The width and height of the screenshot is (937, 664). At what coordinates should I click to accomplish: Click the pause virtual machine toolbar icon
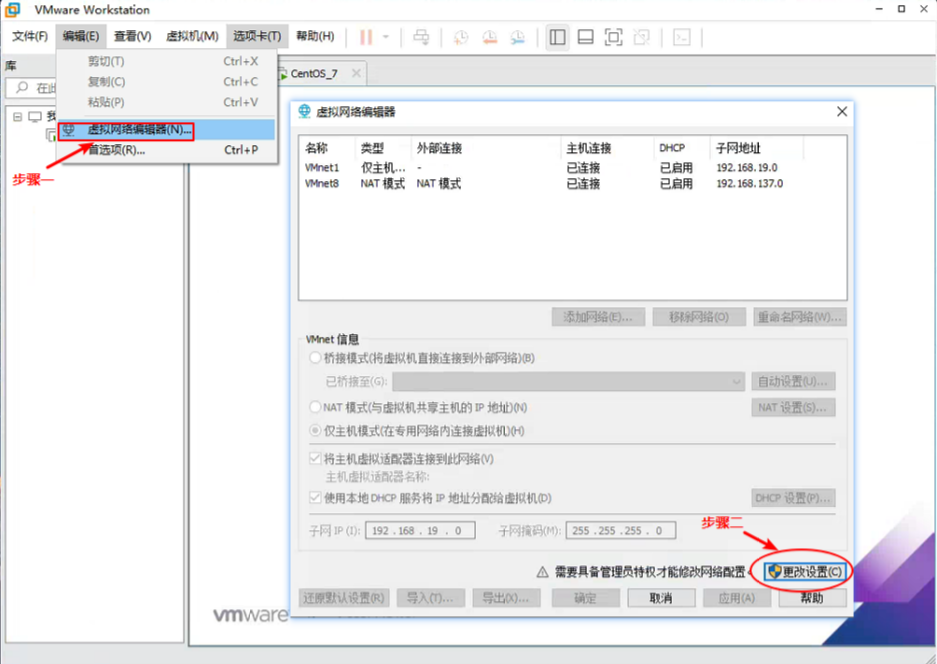click(x=366, y=37)
